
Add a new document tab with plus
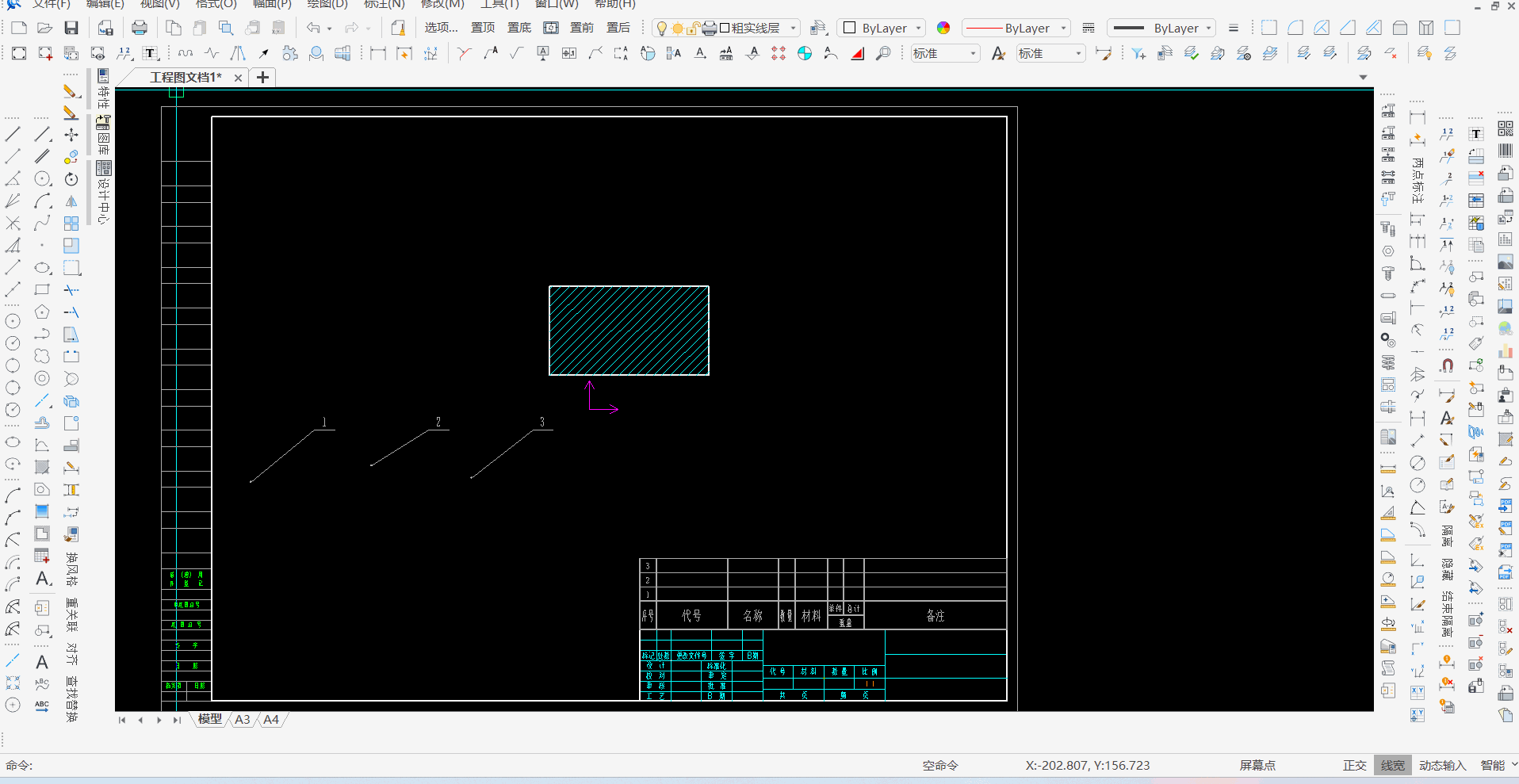[262, 78]
